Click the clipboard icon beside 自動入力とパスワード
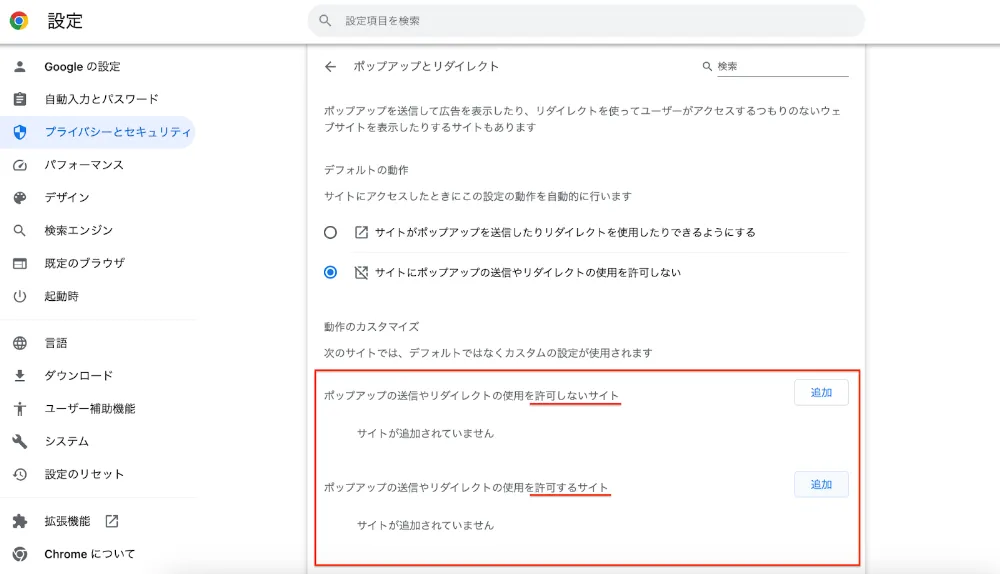The height and width of the screenshot is (574, 1000). pos(20,99)
